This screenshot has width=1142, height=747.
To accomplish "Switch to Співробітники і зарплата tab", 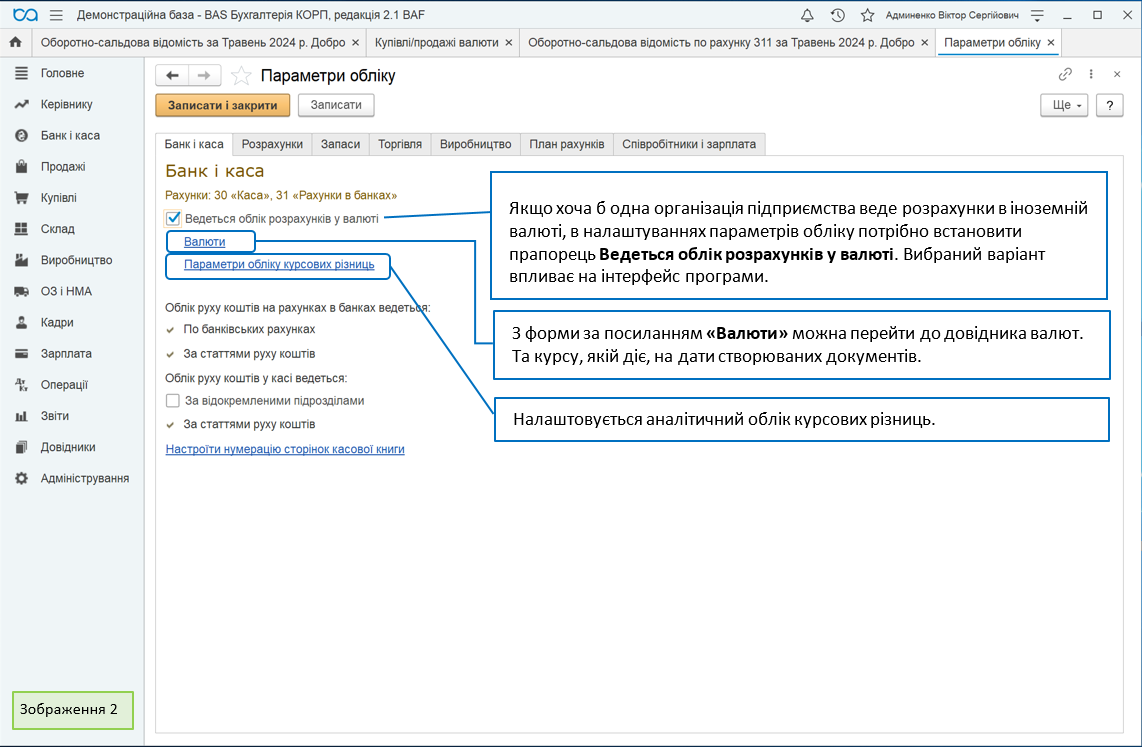I will coord(689,144).
